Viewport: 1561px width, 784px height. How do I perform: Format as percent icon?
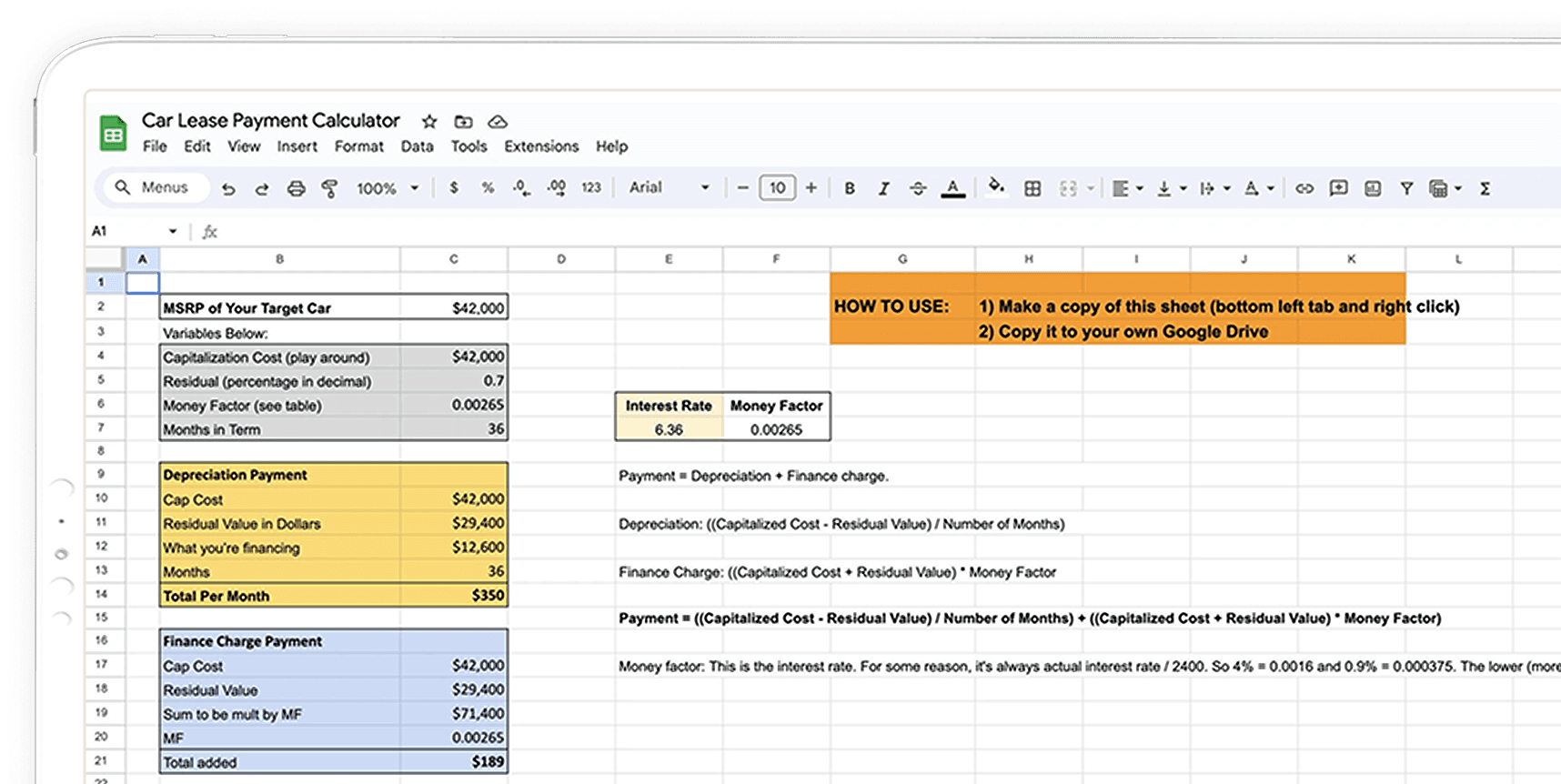click(x=488, y=187)
